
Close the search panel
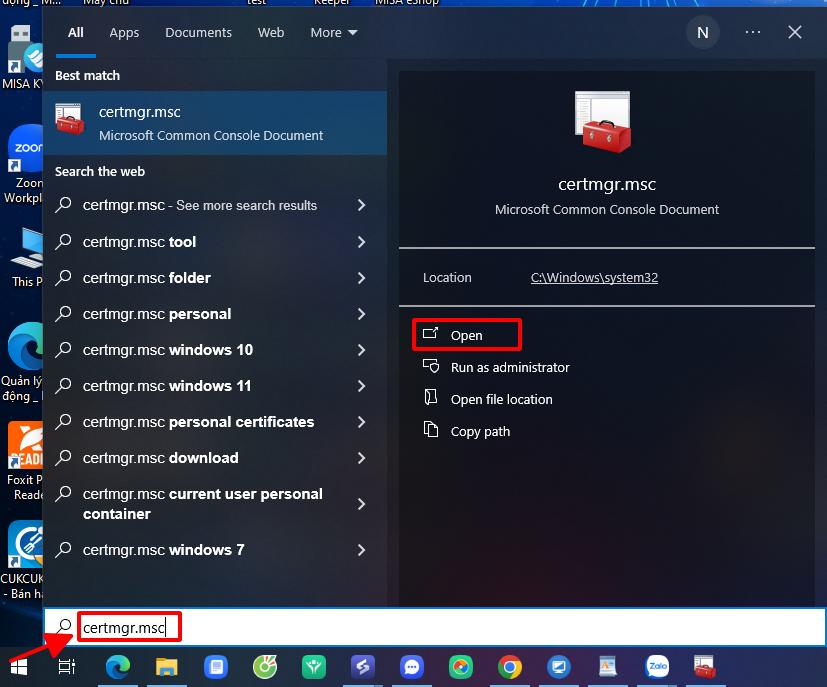pos(795,32)
